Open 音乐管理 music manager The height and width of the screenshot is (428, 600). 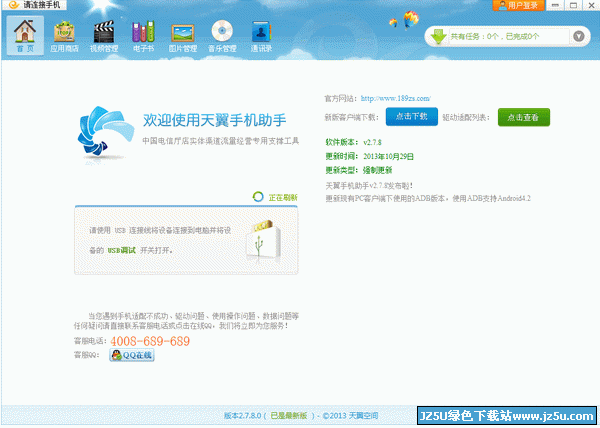click(x=222, y=36)
